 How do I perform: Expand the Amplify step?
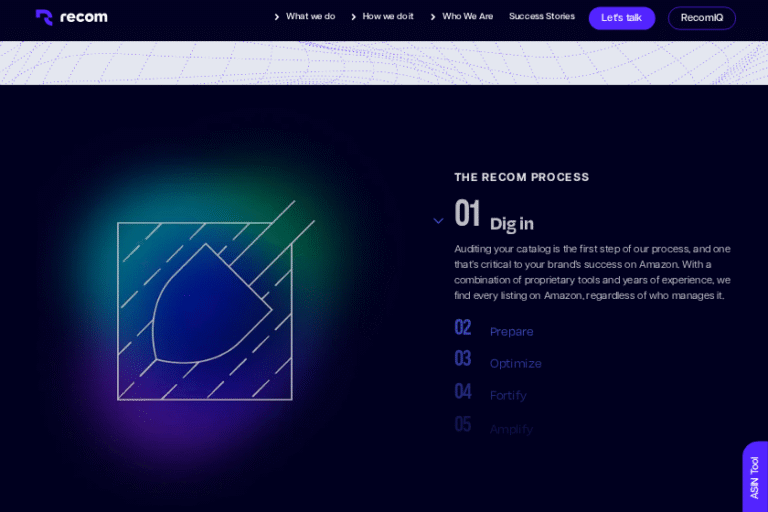pyautogui.click(x=510, y=429)
